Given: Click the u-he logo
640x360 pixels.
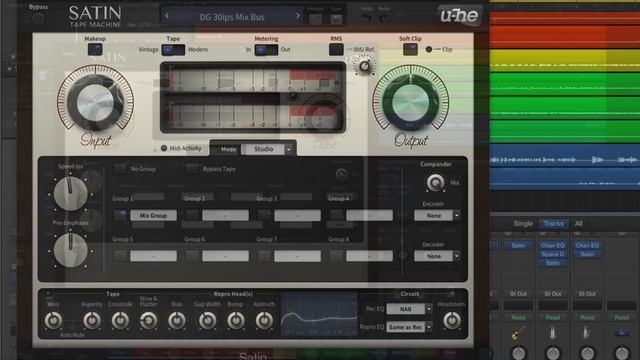Looking at the screenshot, I should pos(459,16).
